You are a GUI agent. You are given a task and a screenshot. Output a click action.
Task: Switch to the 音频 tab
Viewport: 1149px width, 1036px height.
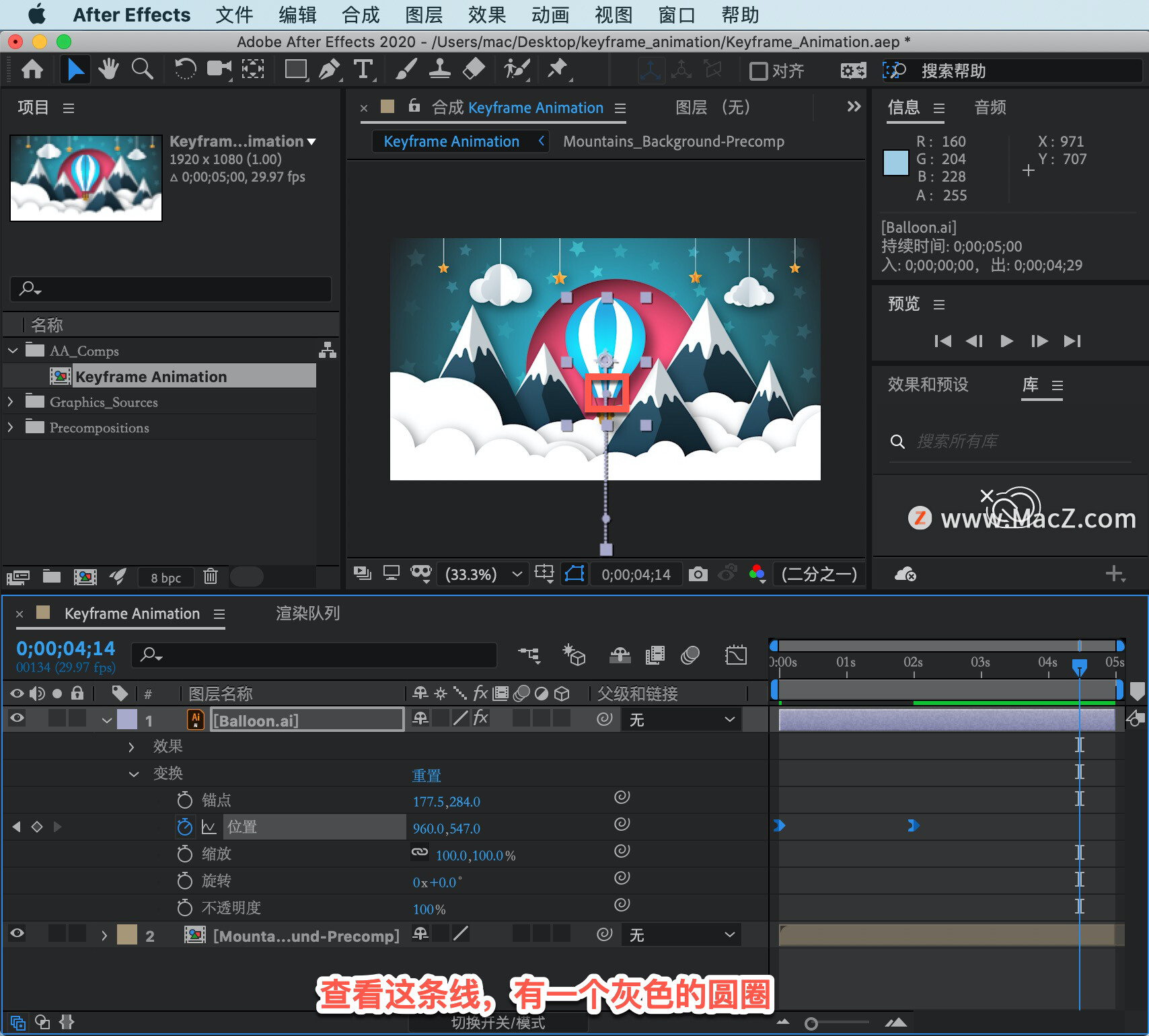[x=990, y=108]
